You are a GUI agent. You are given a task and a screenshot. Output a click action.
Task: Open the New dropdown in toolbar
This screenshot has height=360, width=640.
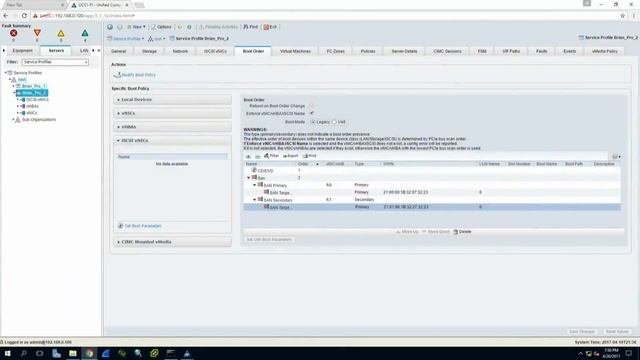pos(136,27)
